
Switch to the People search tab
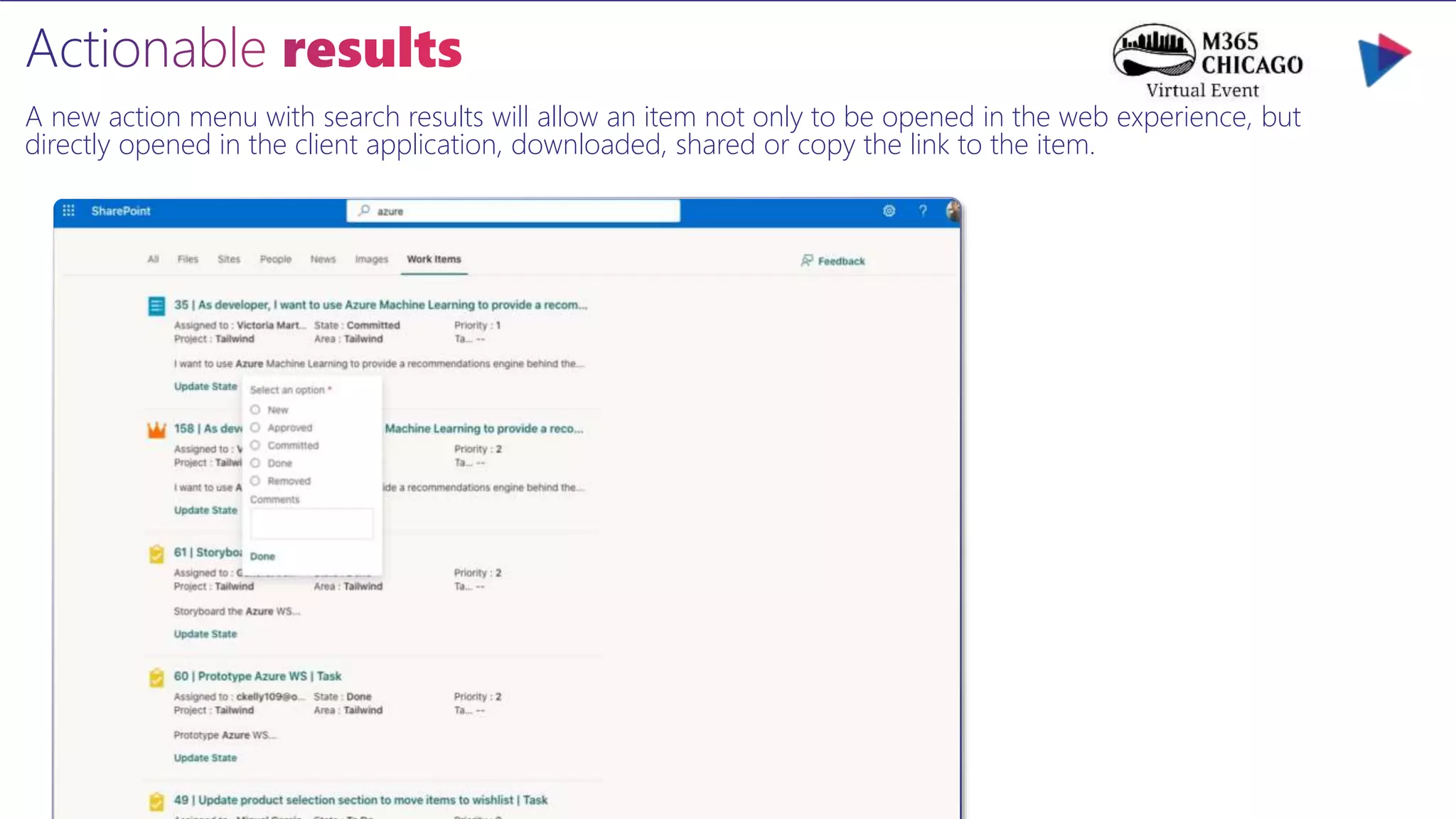[x=276, y=259]
